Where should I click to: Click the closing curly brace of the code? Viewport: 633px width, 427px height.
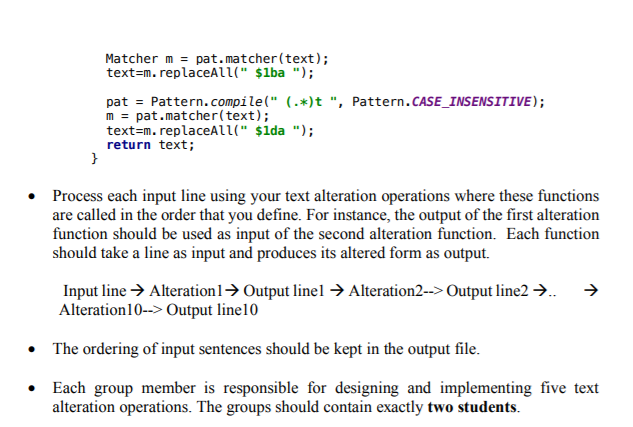(94, 158)
